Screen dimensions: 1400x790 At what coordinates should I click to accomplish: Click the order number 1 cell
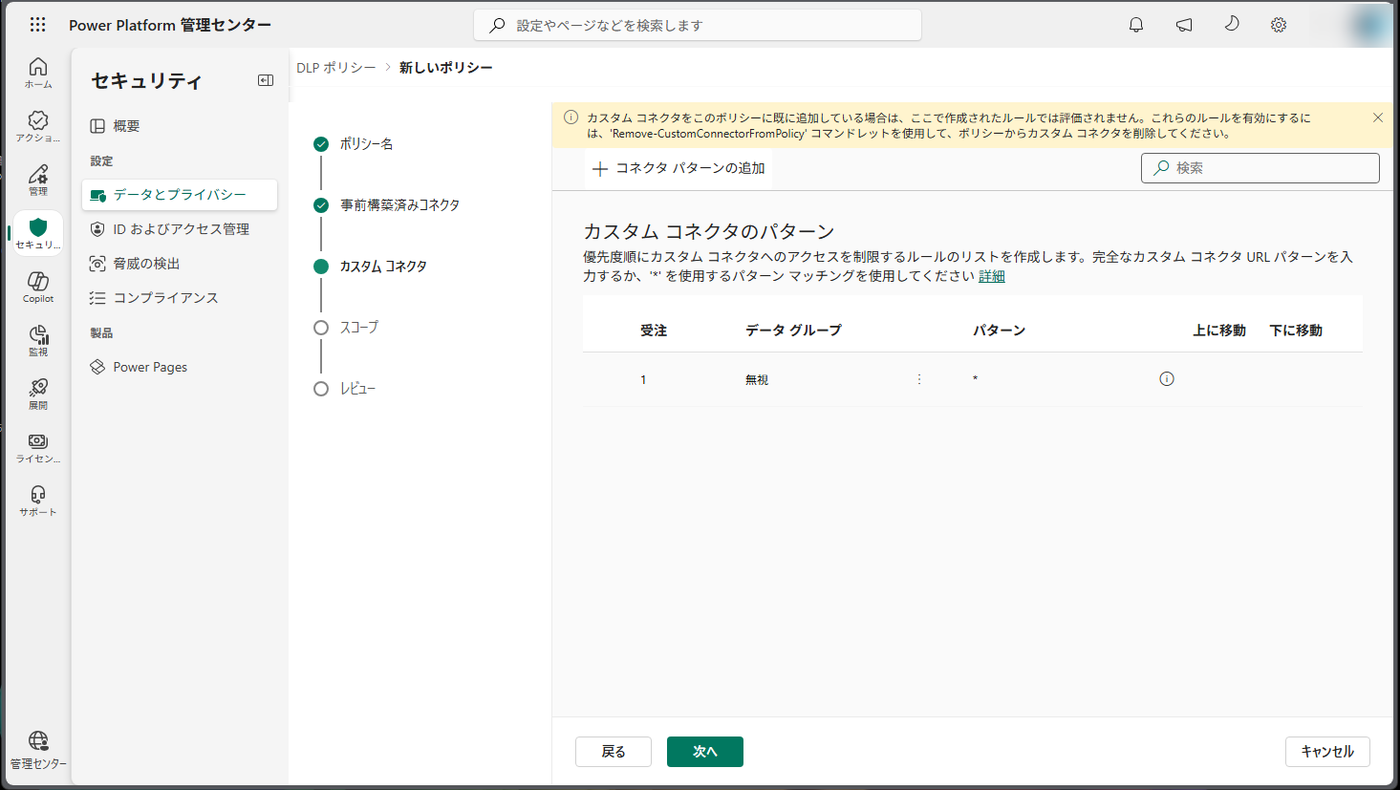coord(643,380)
